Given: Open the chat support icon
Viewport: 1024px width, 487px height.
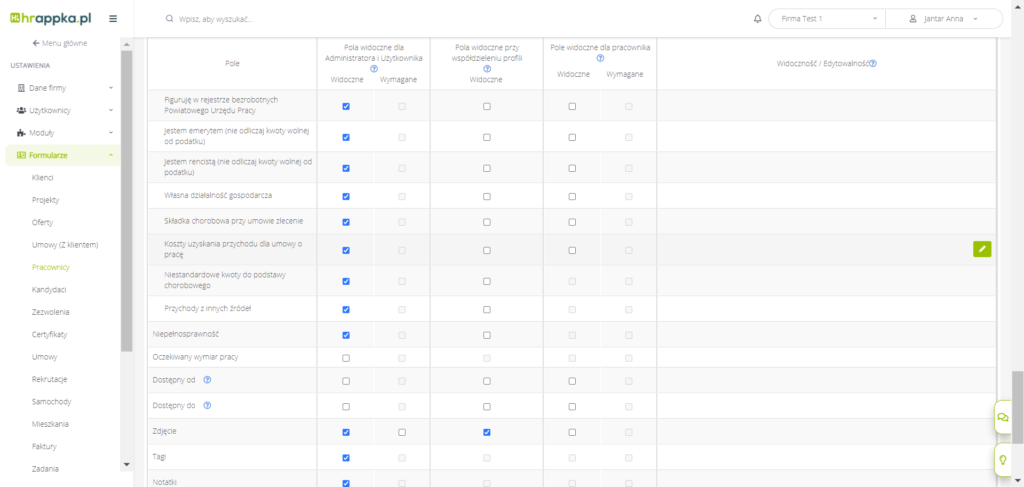Looking at the screenshot, I should point(1002,417).
